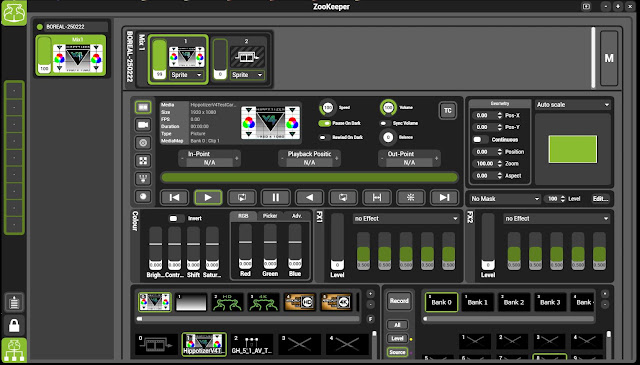Jump to next clip
The width and height of the screenshot is (640, 365).
[x=444, y=198]
